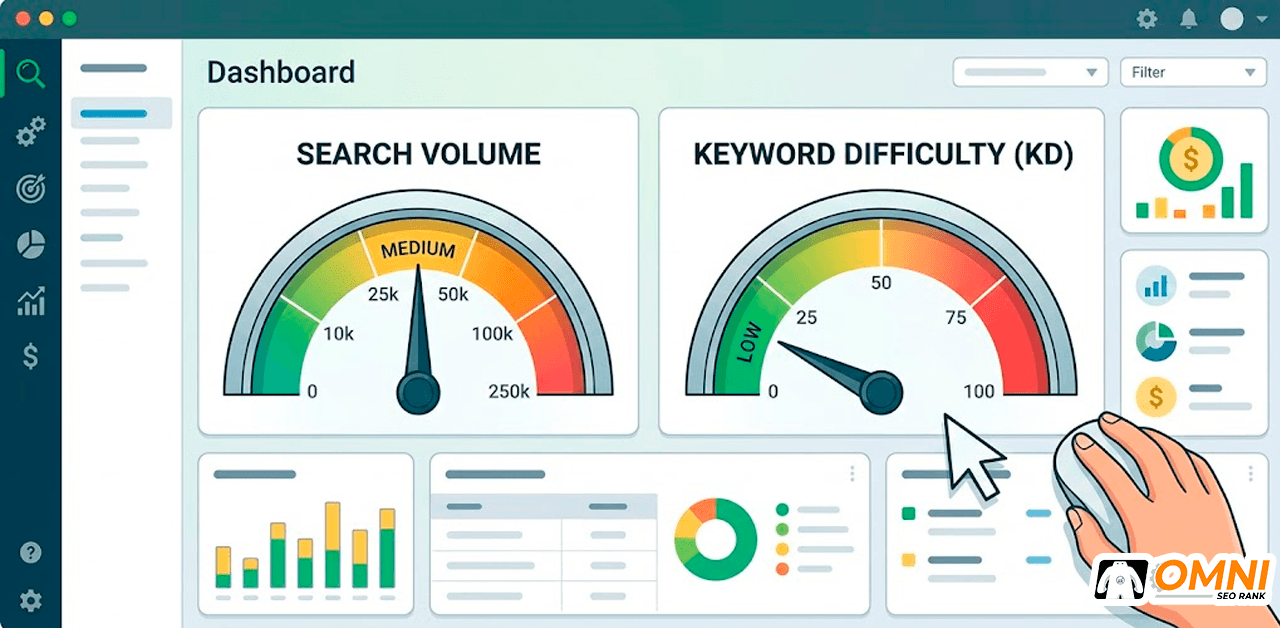Viewport: 1280px width, 628px height.
Task: Open the bottom-right card's three-dot menu
Action: pos(1250,473)
